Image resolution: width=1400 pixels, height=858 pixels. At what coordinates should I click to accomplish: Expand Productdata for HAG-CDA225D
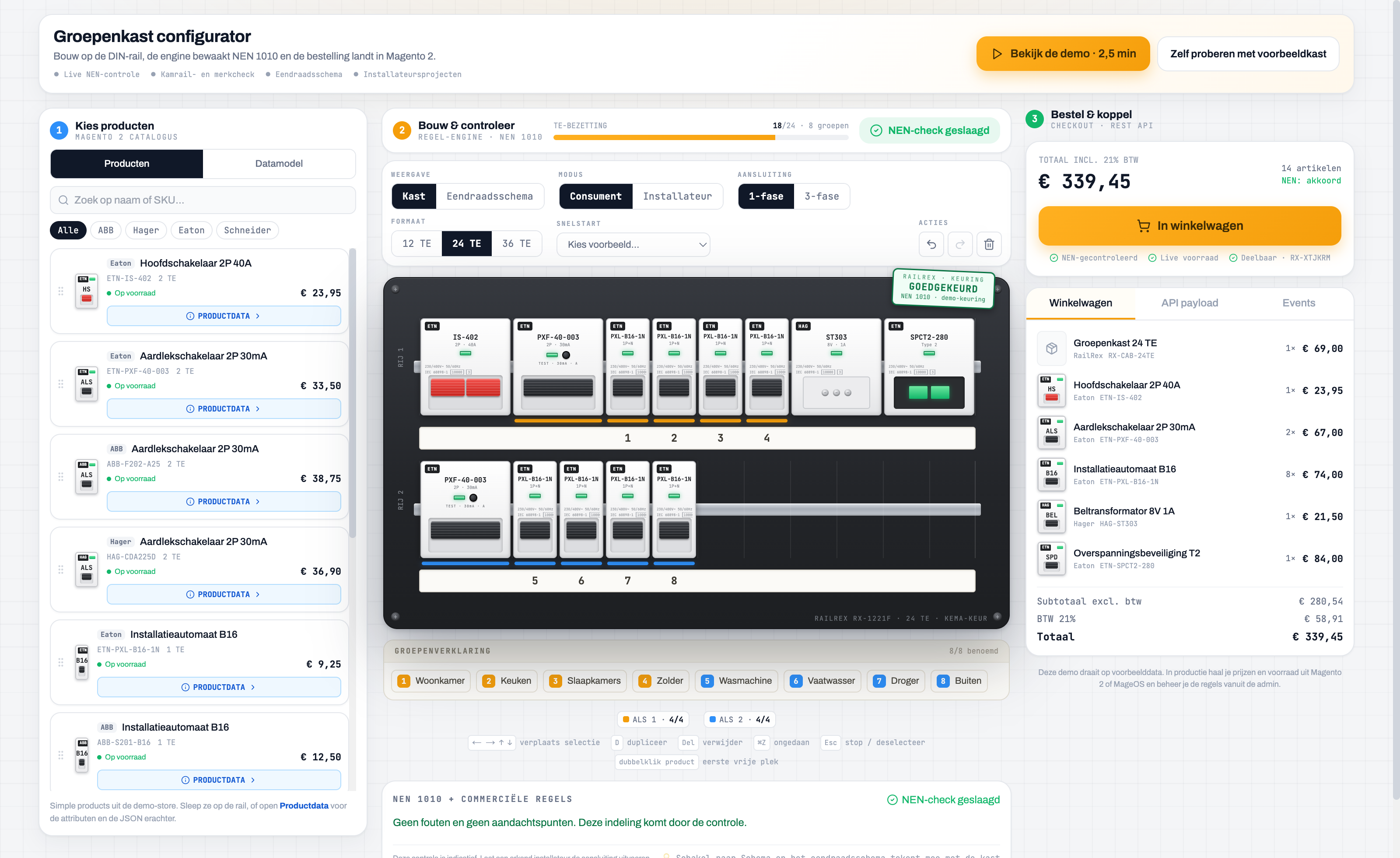(x=224, y=594)
